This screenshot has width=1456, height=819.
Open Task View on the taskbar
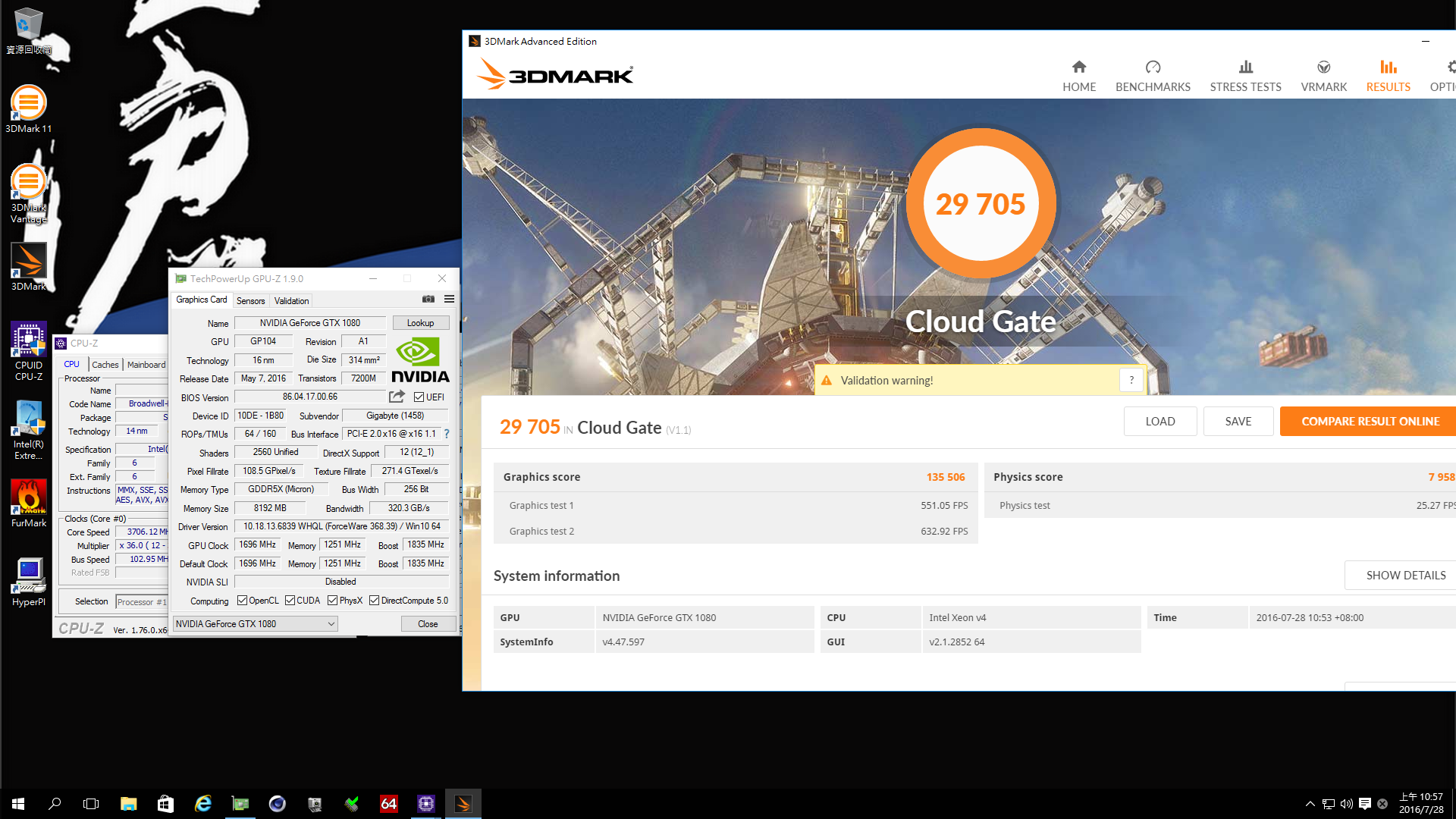click(91, 804)
